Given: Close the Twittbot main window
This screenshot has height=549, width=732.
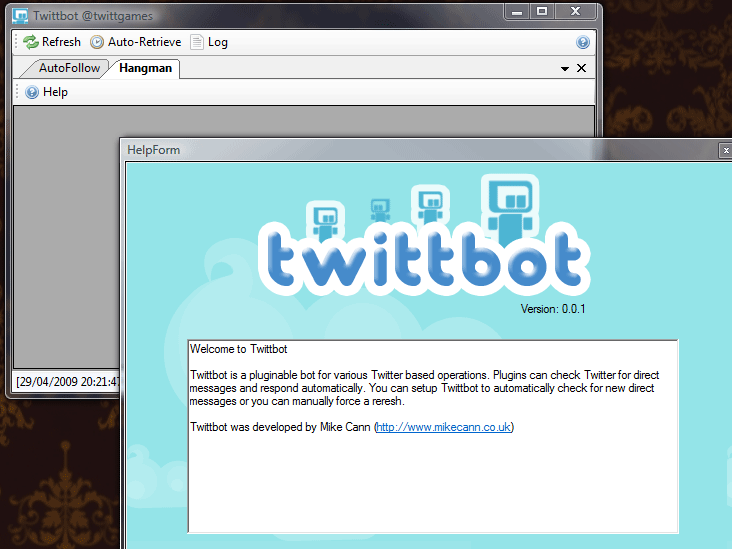Looking at the screenshot, I should pyautogui.click(x=575, y=11).
